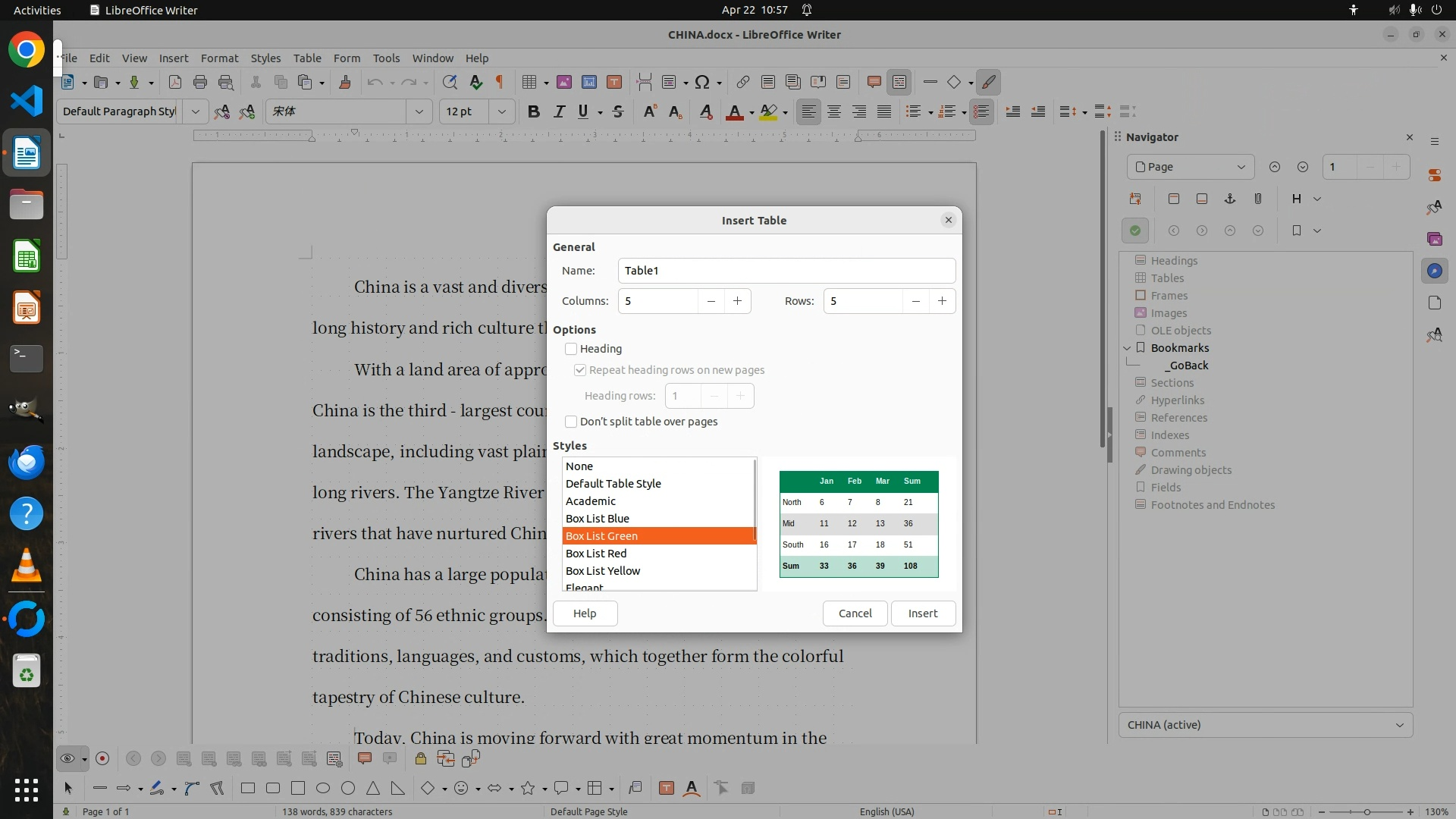This screenshot has height=819, width=1456.
Task: Enable the Heading checkbox
Action: tap(571, 349)
